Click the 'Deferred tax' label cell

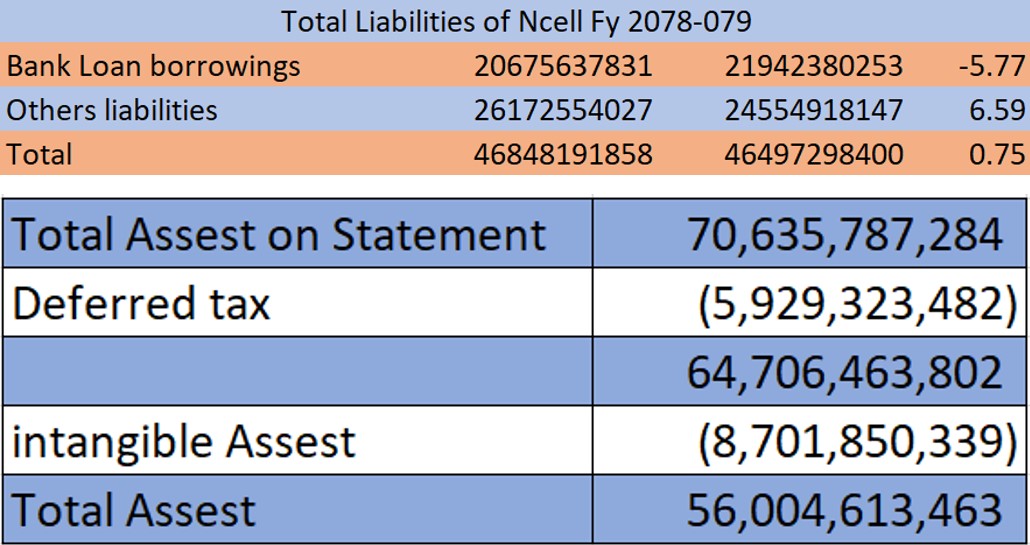(141, 303)
